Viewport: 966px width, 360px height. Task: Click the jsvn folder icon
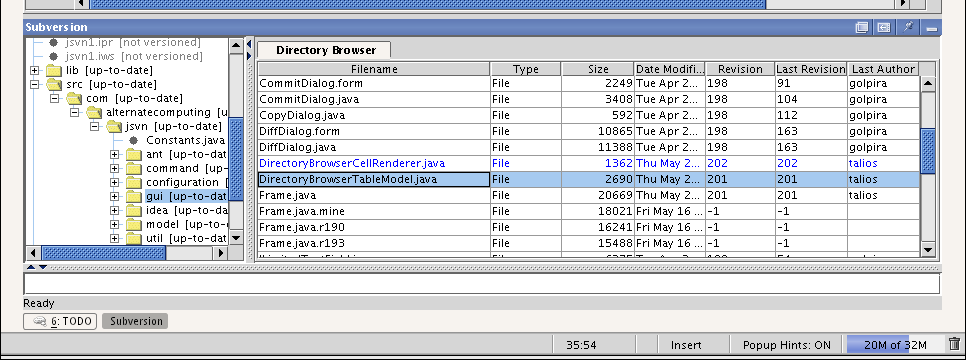click(x=114, y=126)
